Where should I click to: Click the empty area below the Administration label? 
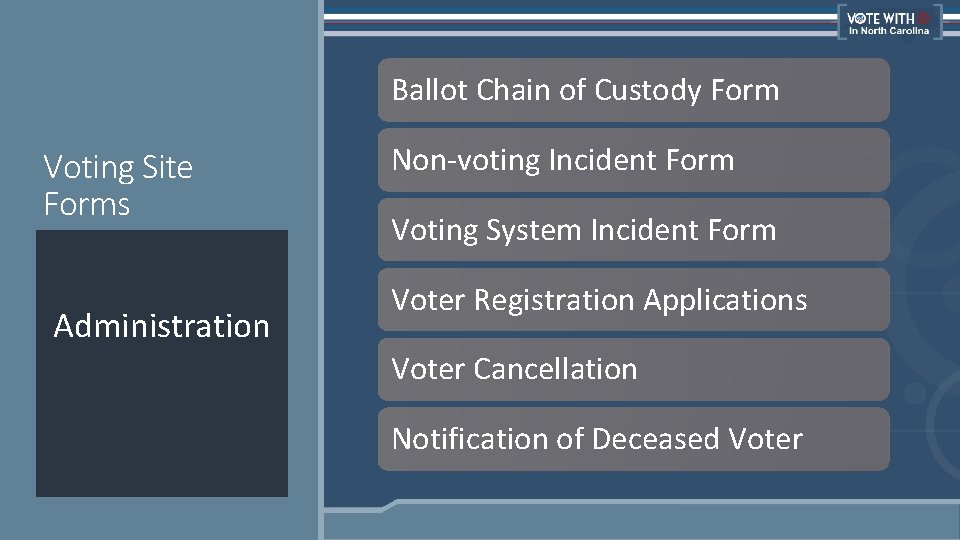[x=162, y=430]
